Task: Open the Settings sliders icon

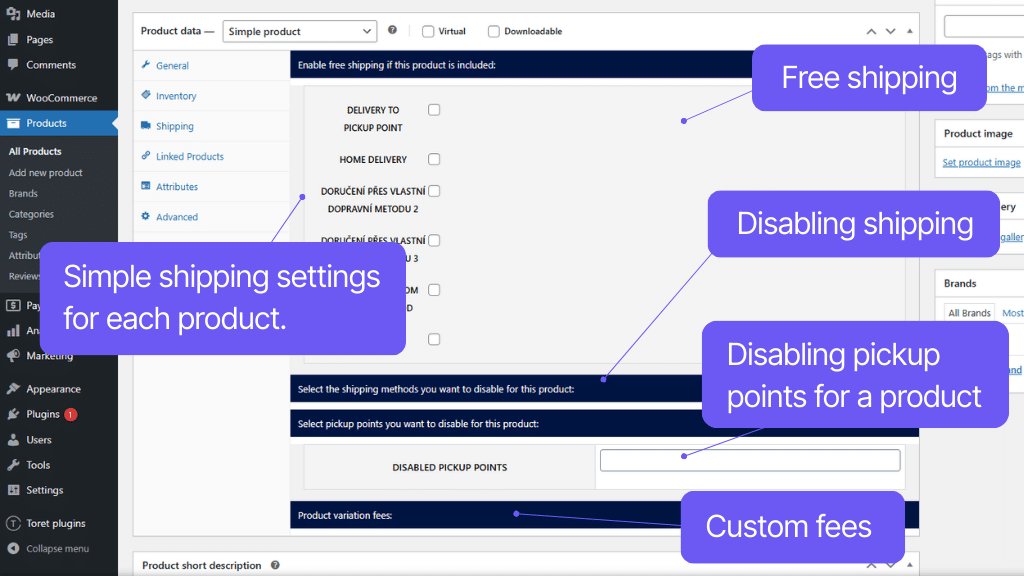Action: point(13,490)
